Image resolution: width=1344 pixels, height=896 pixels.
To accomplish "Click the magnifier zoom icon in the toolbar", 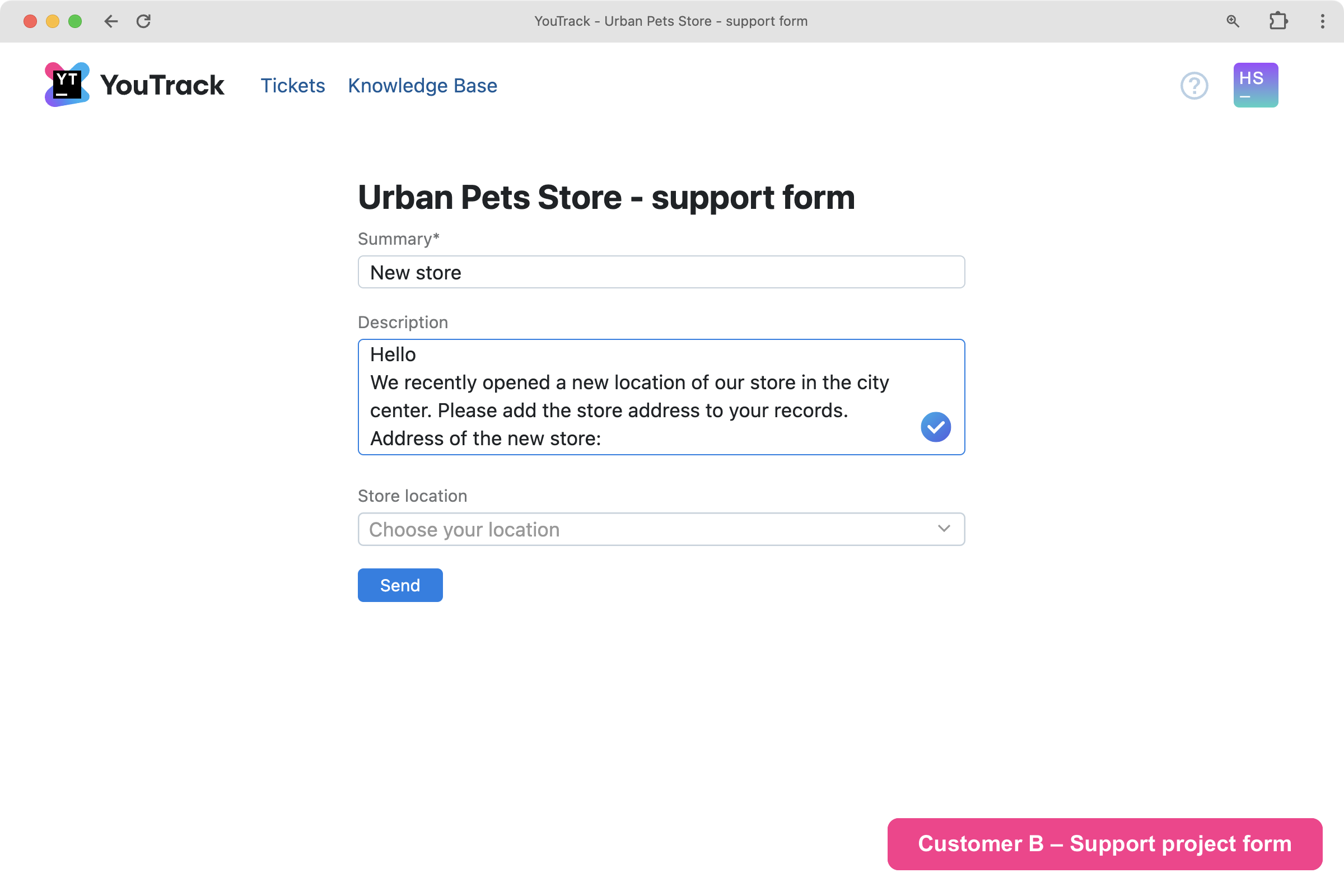I will pyautogui.click(x=1233, y=21).
